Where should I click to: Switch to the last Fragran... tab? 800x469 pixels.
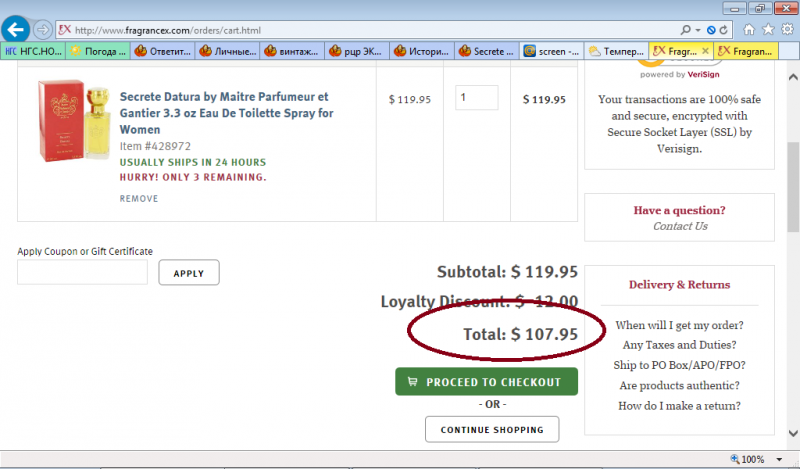[x=745, y=51]
